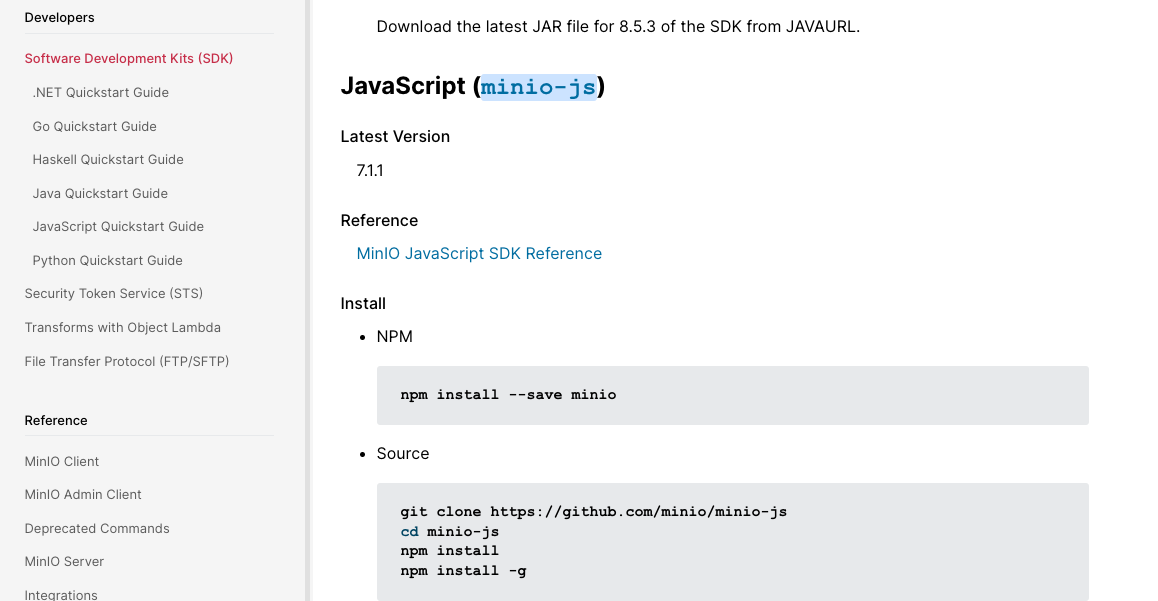Open the JavaScript Quickstart Guide
The image size is (1158, 601).
pyautogui.click(x=118, y=227)
